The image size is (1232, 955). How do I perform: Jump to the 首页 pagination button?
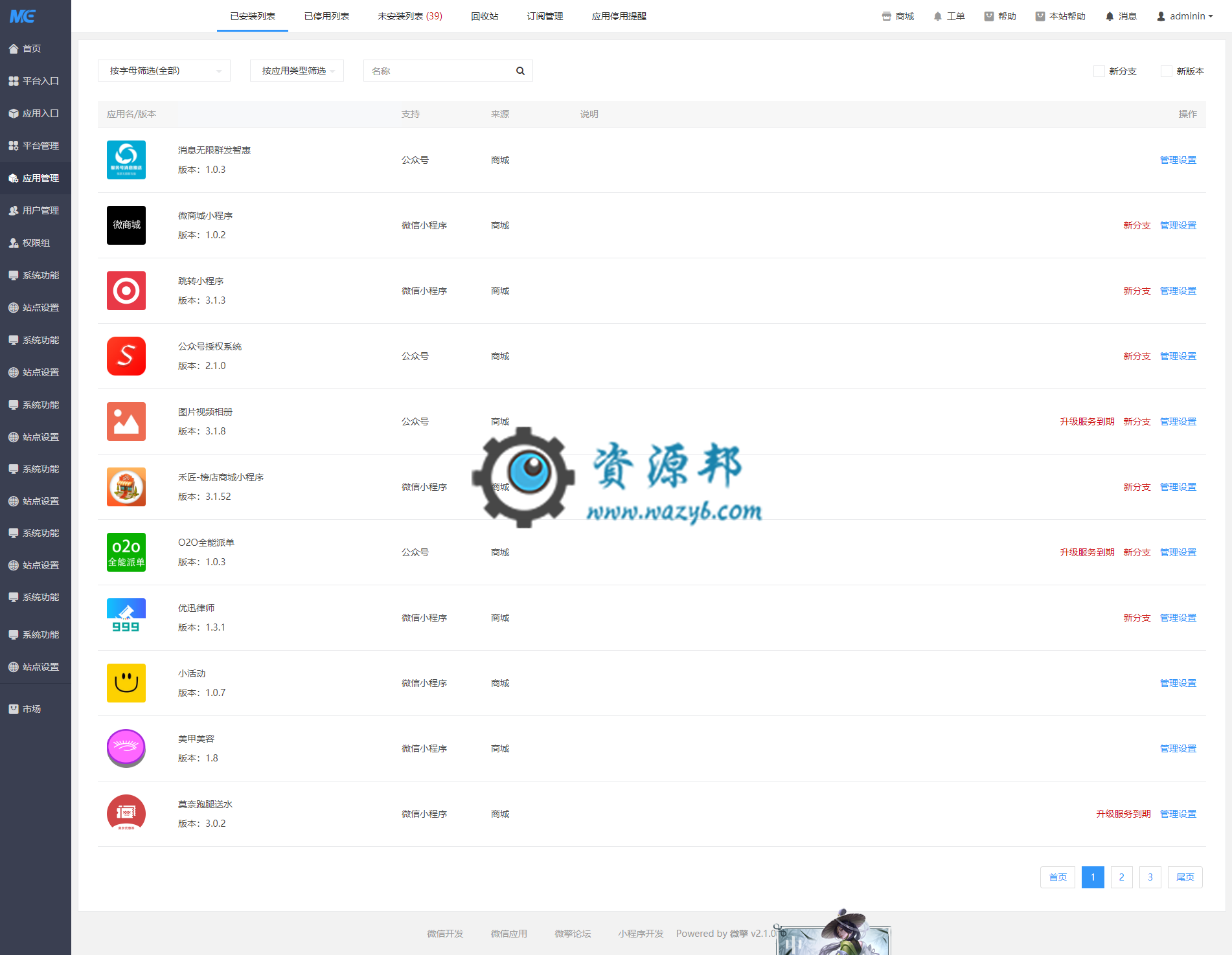1058,877
